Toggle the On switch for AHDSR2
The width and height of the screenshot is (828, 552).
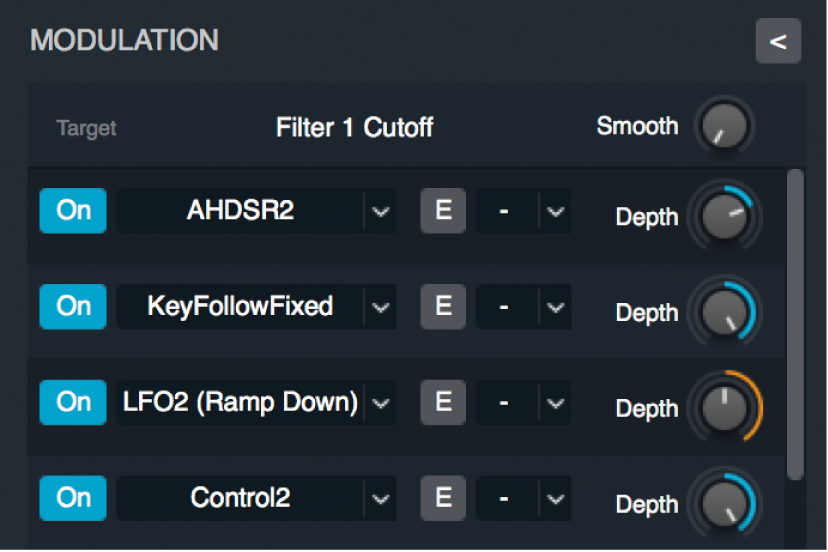coord(73,211)
